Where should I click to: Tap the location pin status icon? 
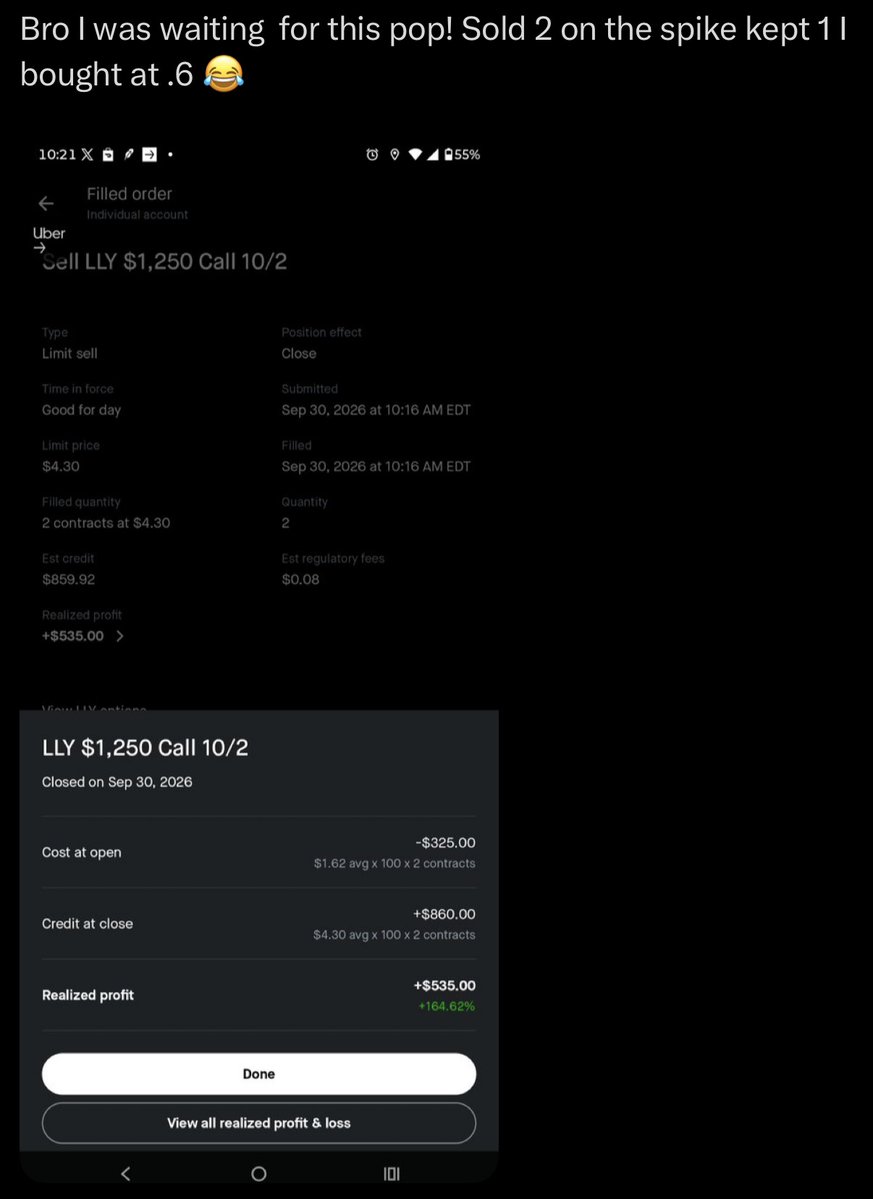coord(394,154)
